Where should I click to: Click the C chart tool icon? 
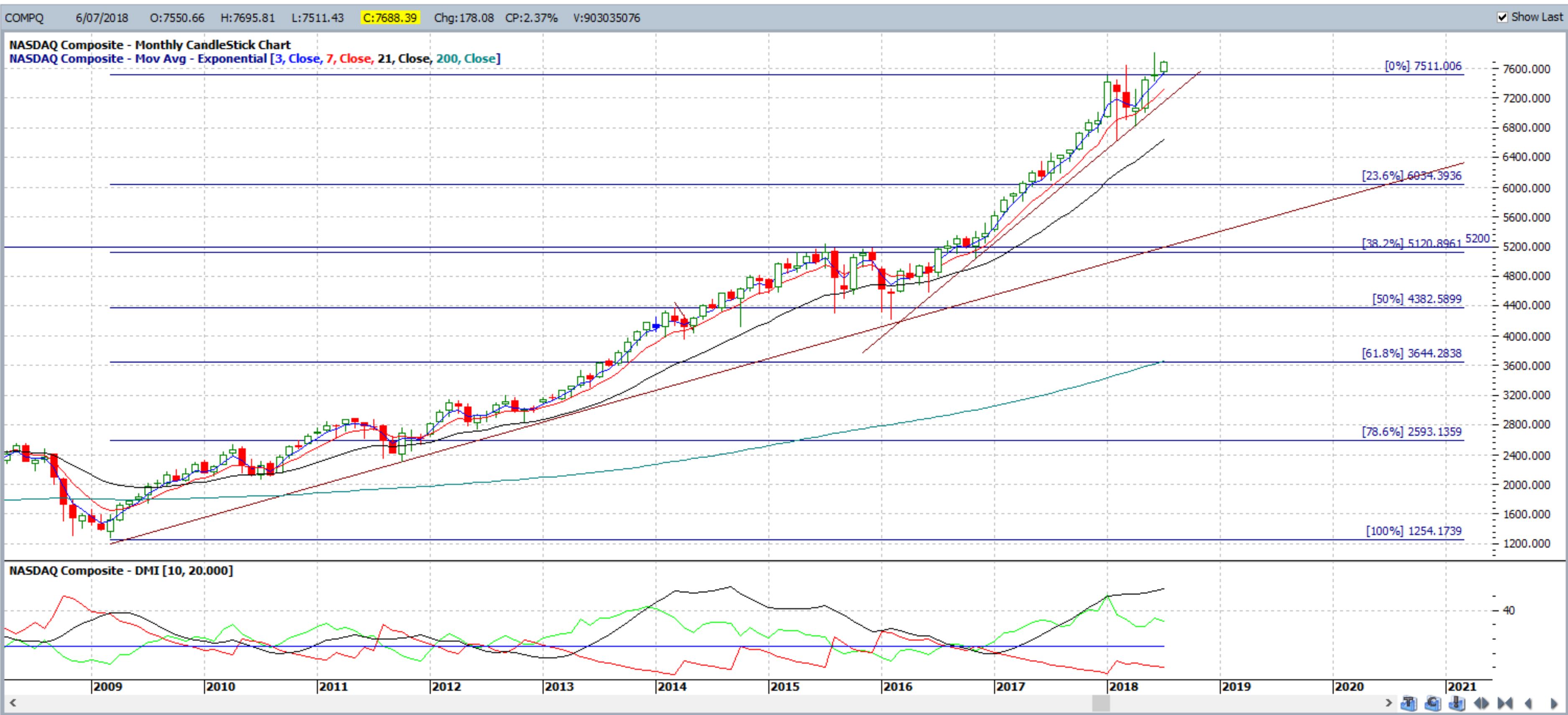coord(1433,703)
